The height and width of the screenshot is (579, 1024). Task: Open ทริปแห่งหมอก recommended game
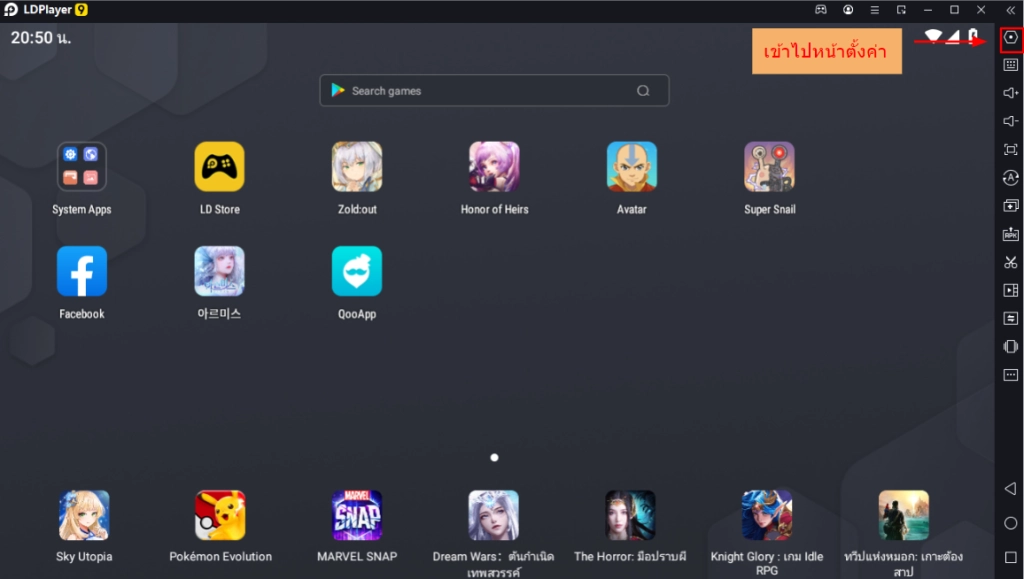coord(904,515)
